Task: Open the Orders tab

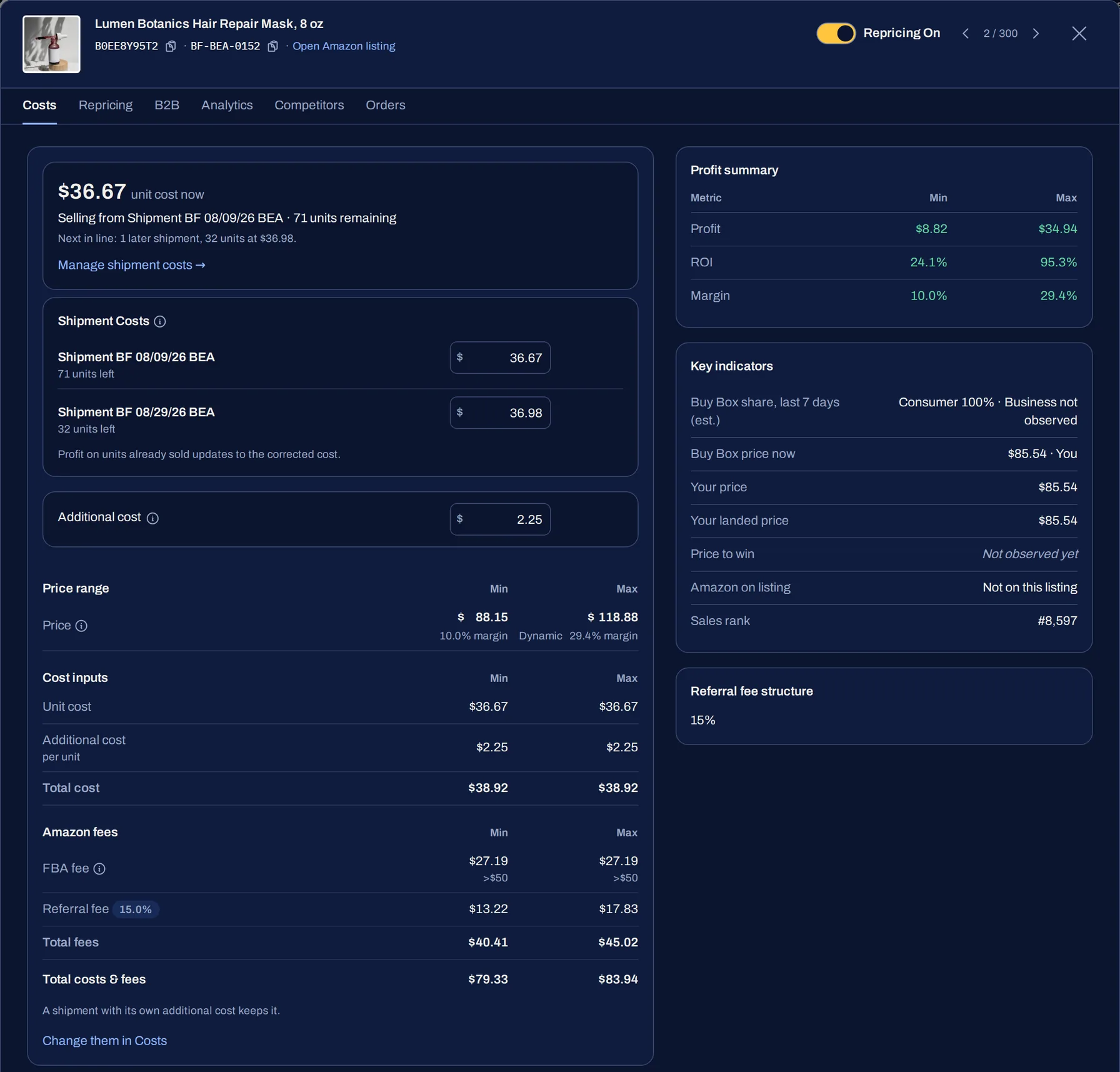Action: [386, 105]
